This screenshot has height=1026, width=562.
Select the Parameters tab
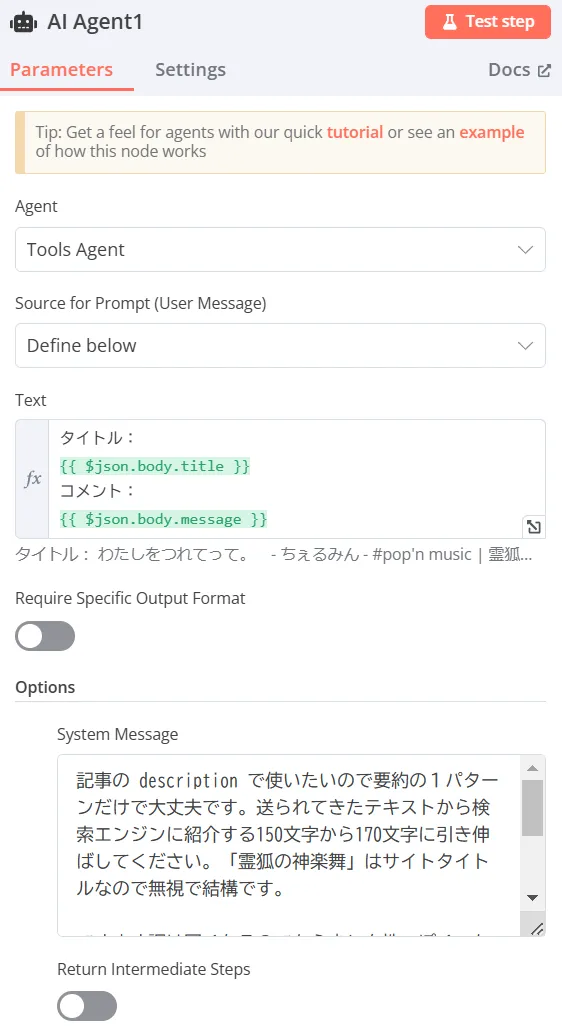click(x=61, y=70)
